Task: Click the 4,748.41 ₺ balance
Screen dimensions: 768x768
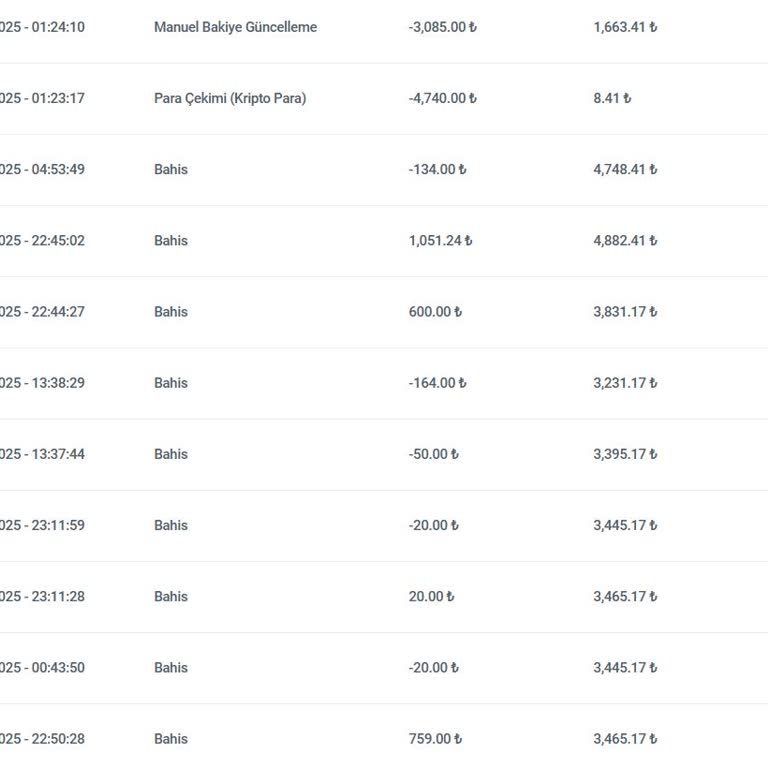Action: pyautogui.click(x=625, y=169)
